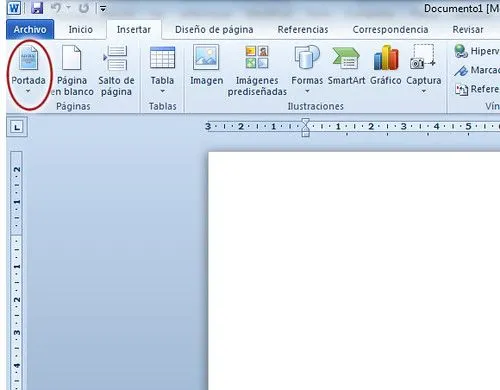Viewport: 500px width, 390px height.
Task: Expand the Captura dropdown arrow
Action: tap(423, 91)
